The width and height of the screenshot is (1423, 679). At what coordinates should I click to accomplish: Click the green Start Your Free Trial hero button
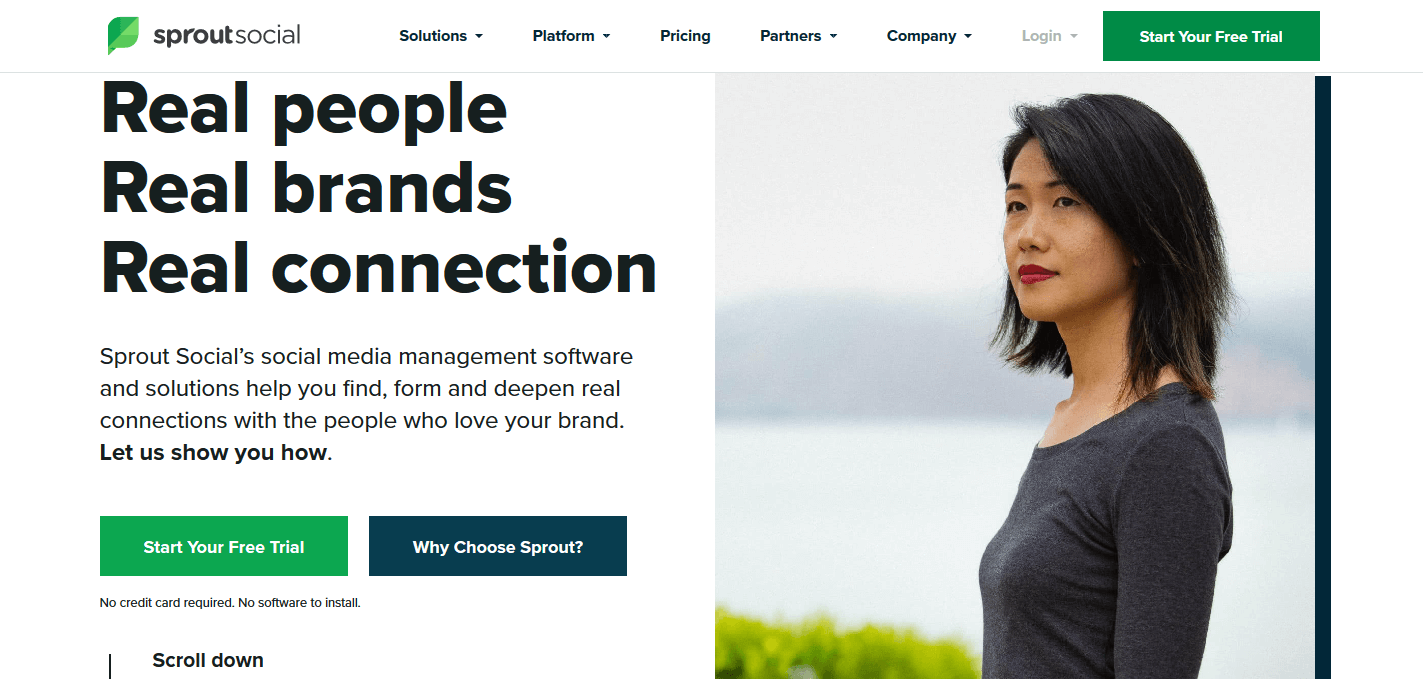tap(224, 546)
